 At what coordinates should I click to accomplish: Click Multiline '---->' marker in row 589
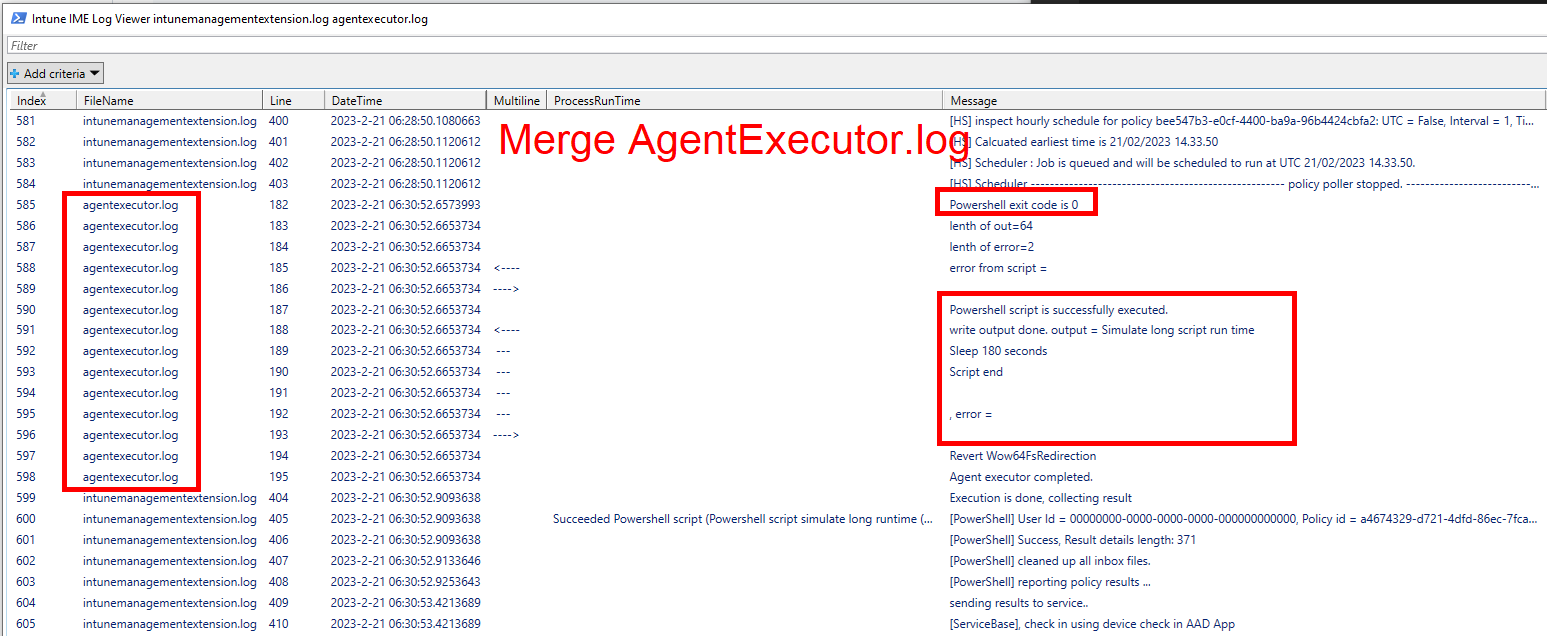507,289
